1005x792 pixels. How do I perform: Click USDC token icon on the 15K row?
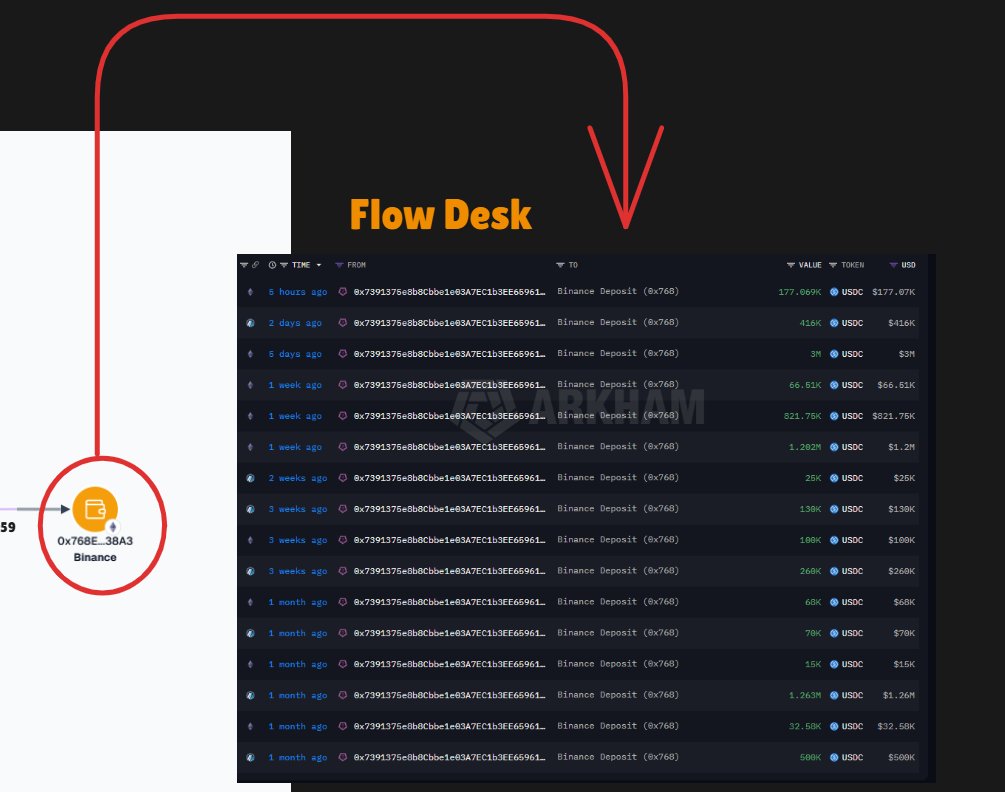pyautogui.click(x=834, y=664)
